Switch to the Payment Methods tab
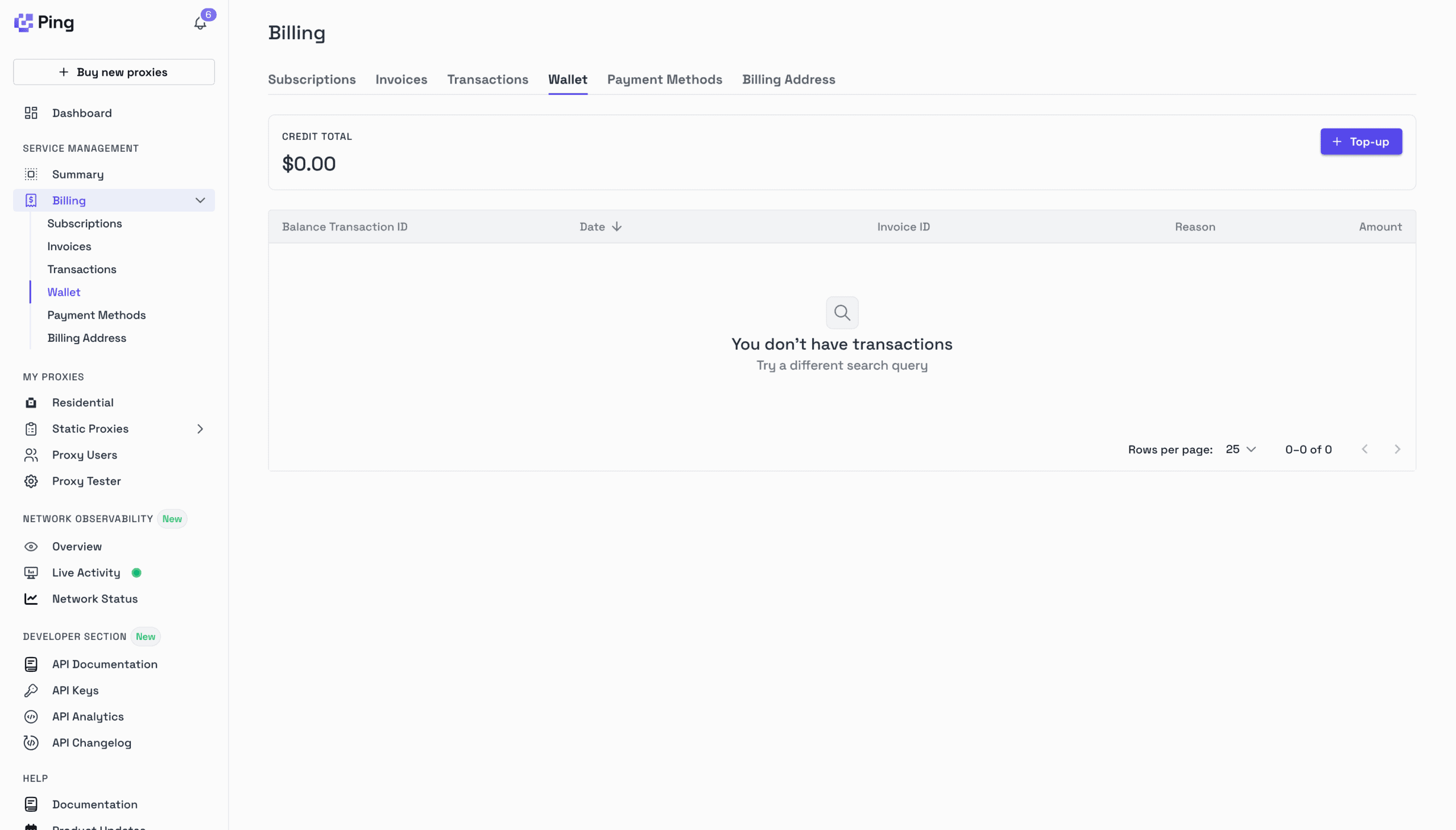This screenshot has width=1456, height=830. coord(664,80)
